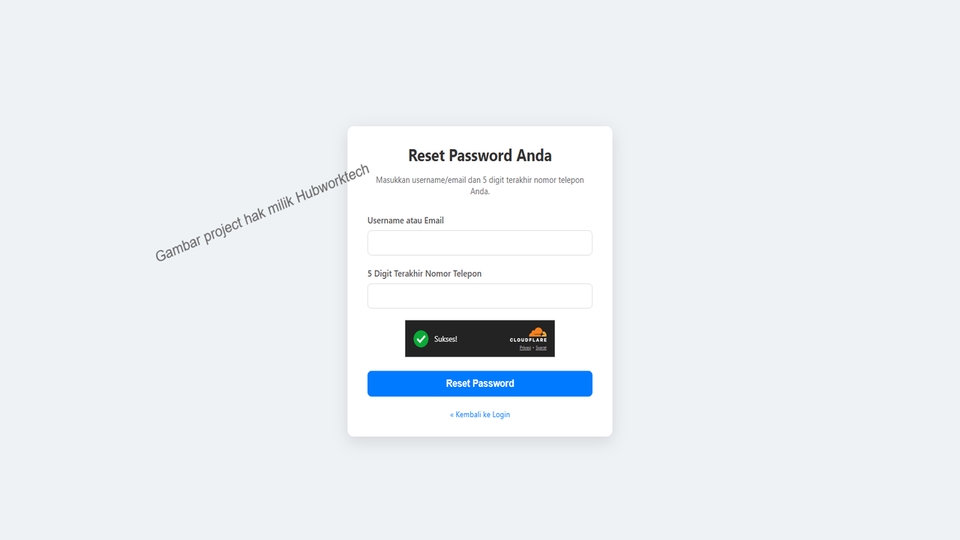The image size is (960, 540).
Task: Click the orange Cloudflare cloud logo
Action: (538, 332)
